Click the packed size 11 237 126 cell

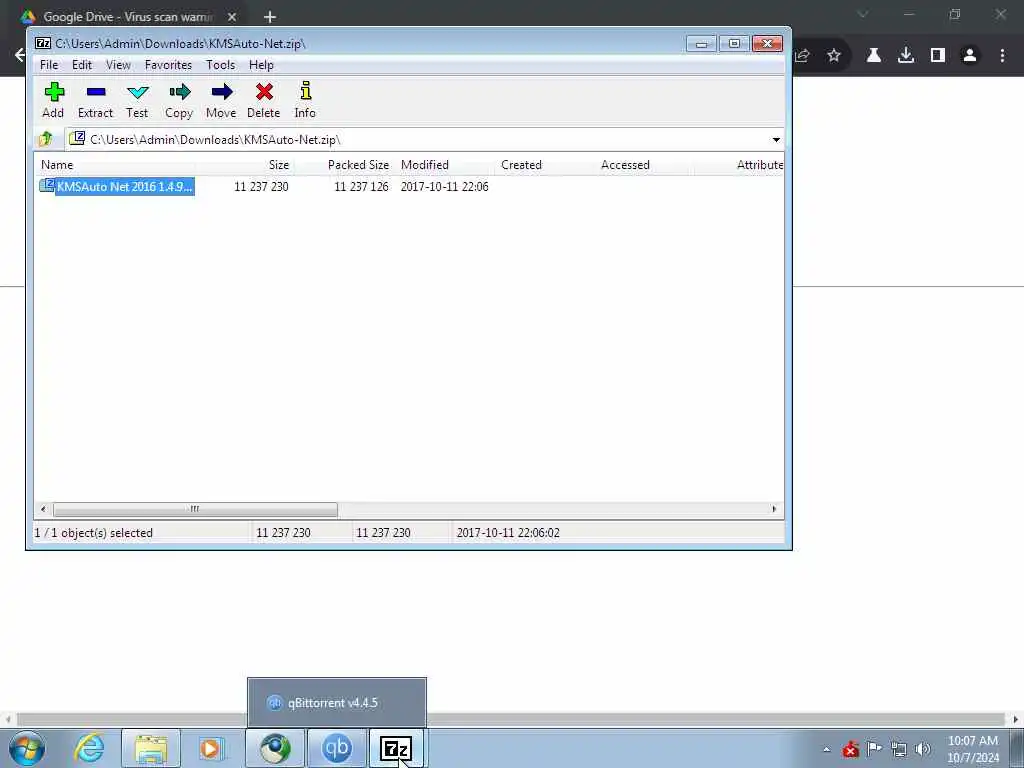[361, 187]
